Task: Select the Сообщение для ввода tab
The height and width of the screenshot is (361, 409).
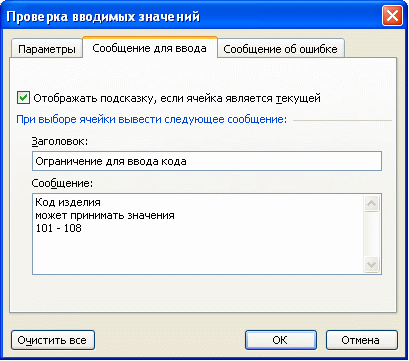Action: pyautogui.click(x=149, y=48)
